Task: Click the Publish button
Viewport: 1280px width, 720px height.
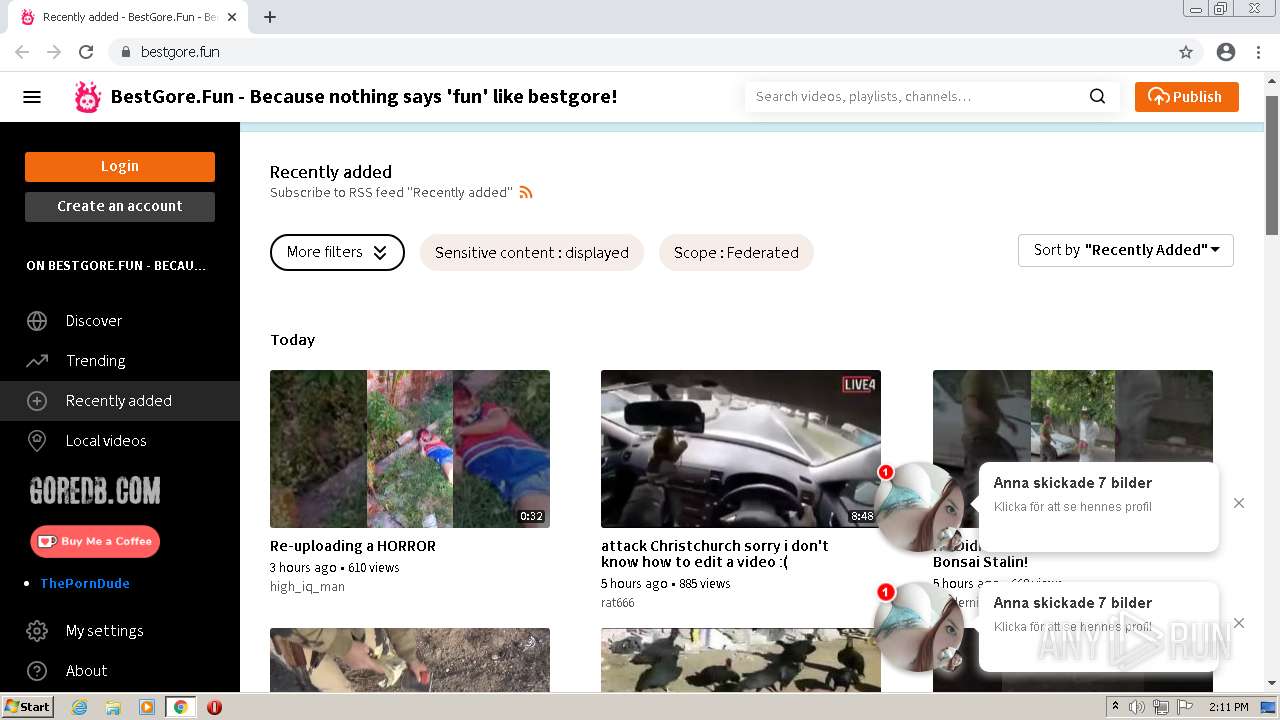Action: (x=1186, y=97)
